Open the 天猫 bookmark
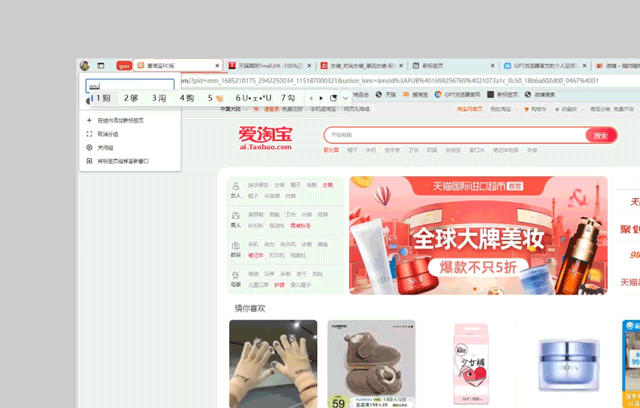640x408 pixels. (386, 94)
